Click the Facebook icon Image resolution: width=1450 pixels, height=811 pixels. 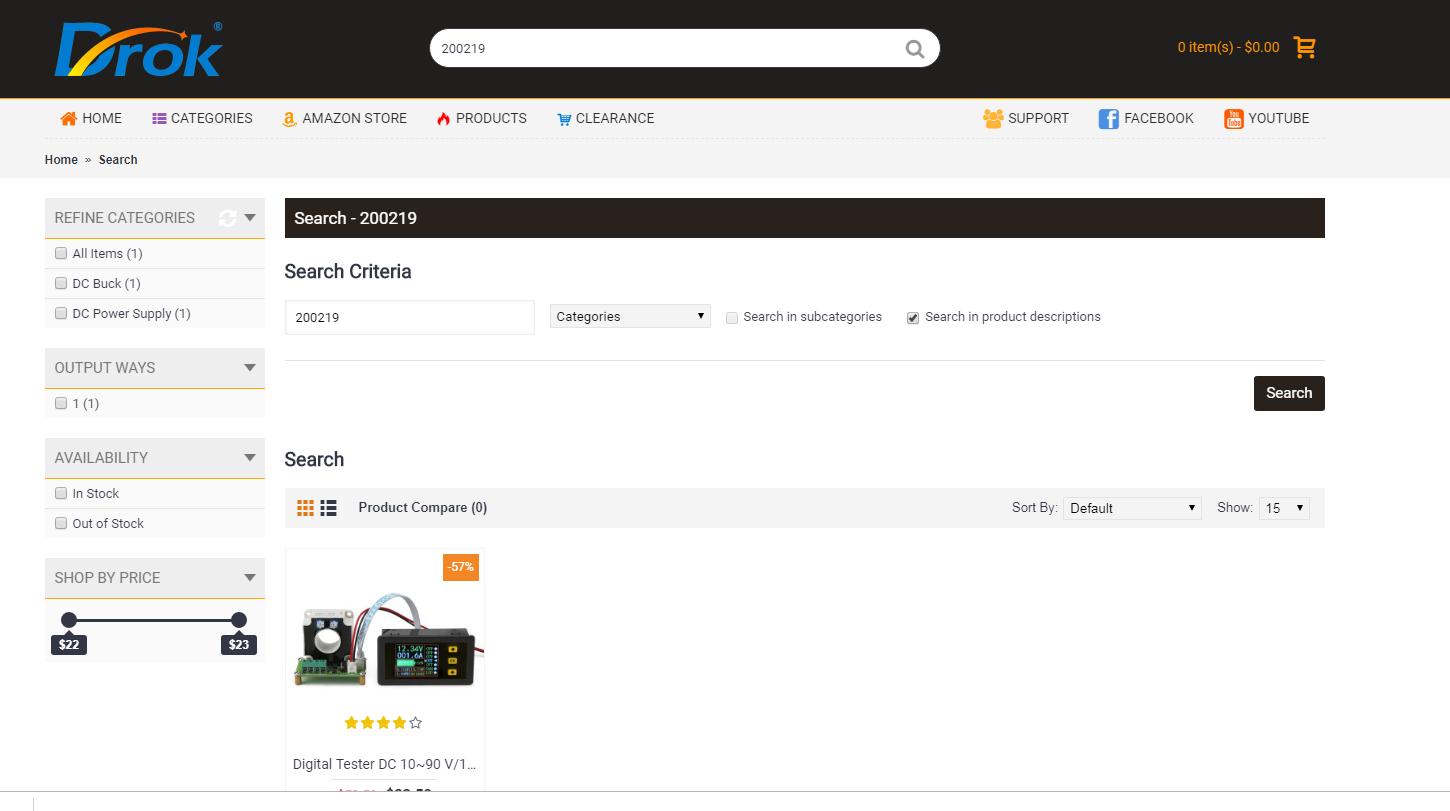click(x=1108, y=119)
